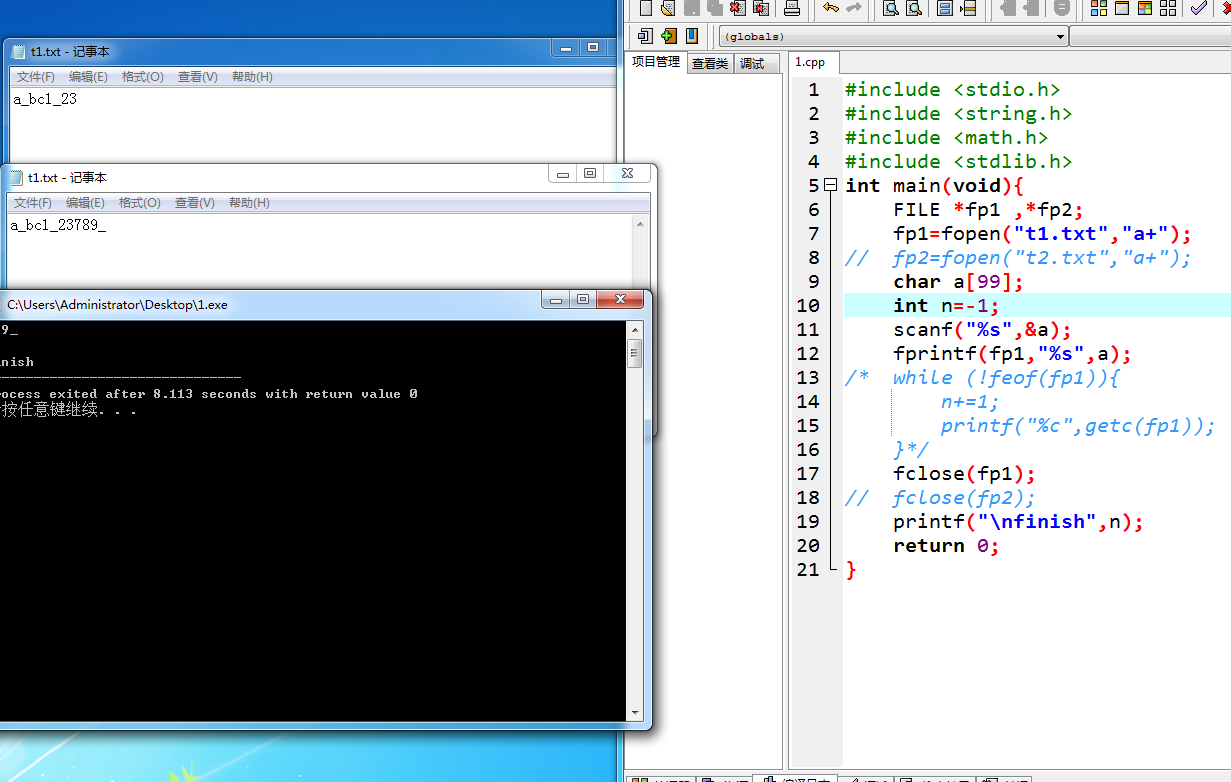Run the program via window icon
This screenshot has height=782, width=1231.
[1122, 8]
